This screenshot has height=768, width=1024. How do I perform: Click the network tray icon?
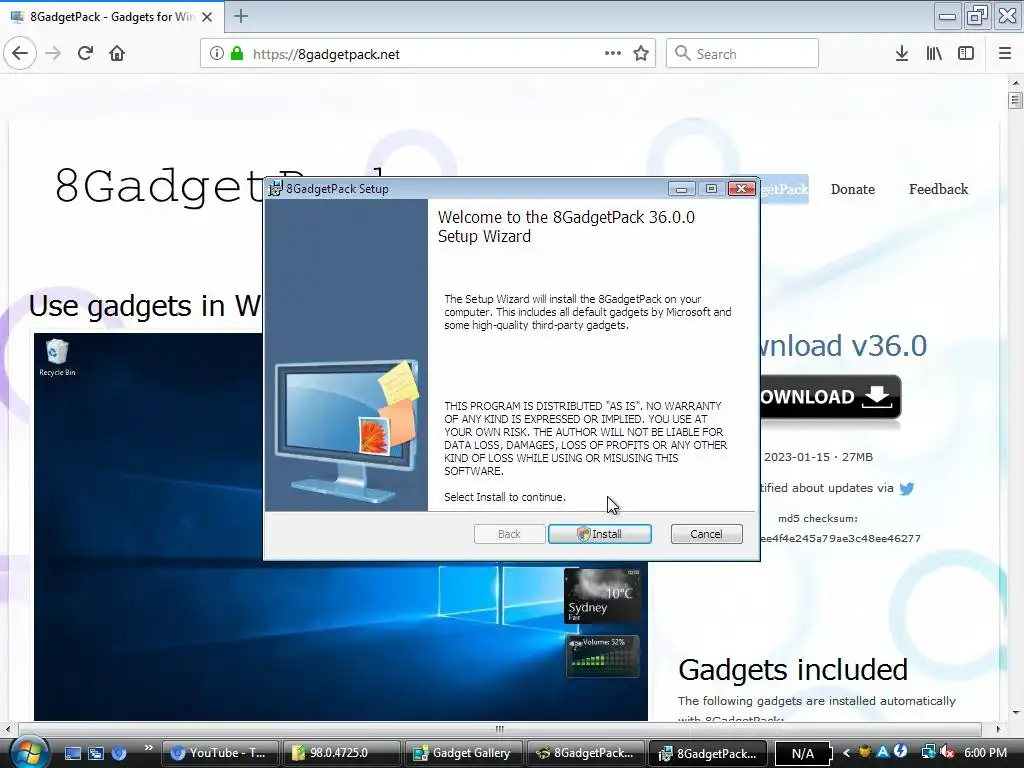pos(928,753)
